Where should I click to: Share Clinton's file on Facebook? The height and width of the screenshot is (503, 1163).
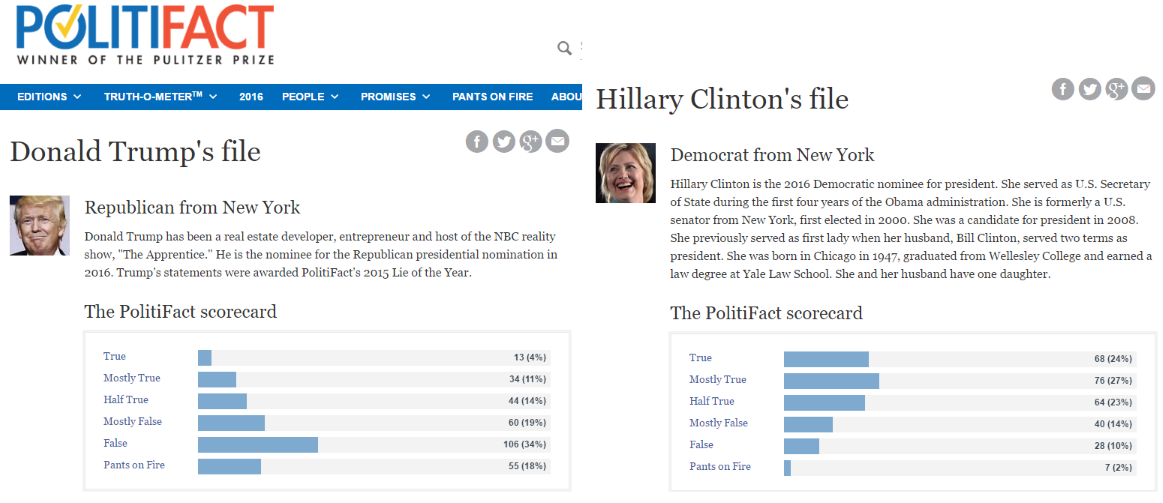[1063, 89]
